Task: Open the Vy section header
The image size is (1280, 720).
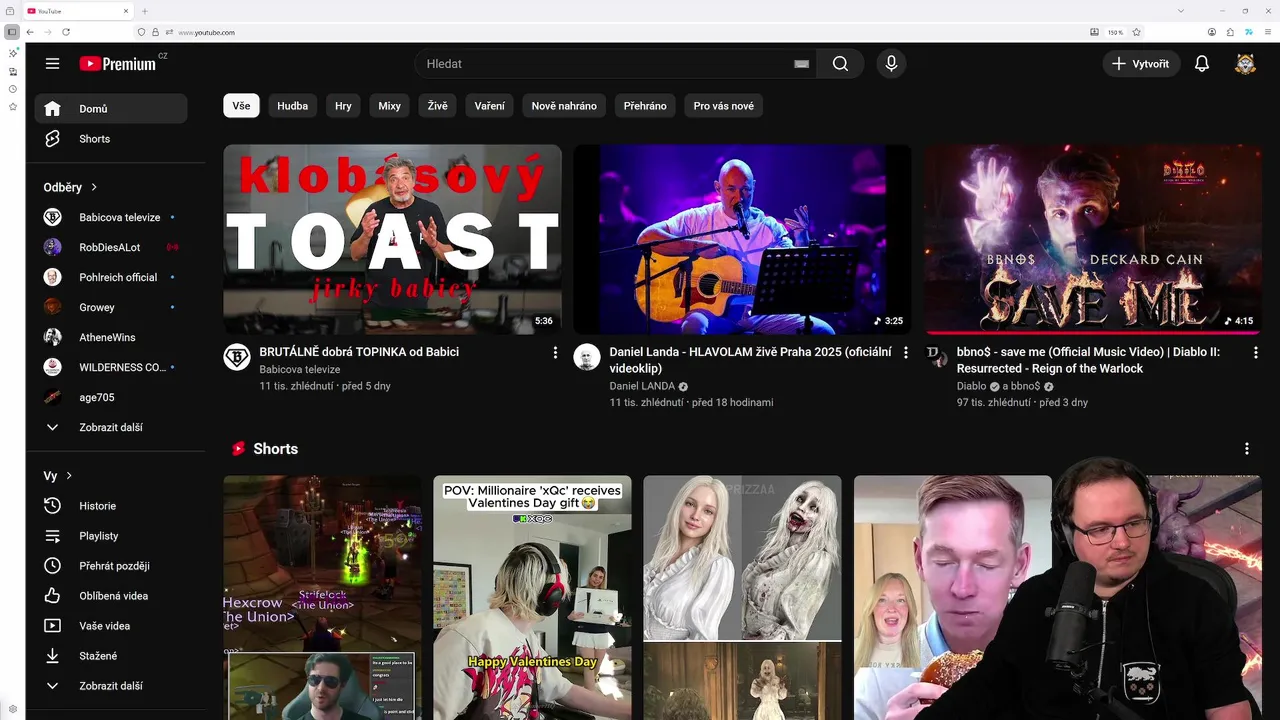Action: (58, 476)
